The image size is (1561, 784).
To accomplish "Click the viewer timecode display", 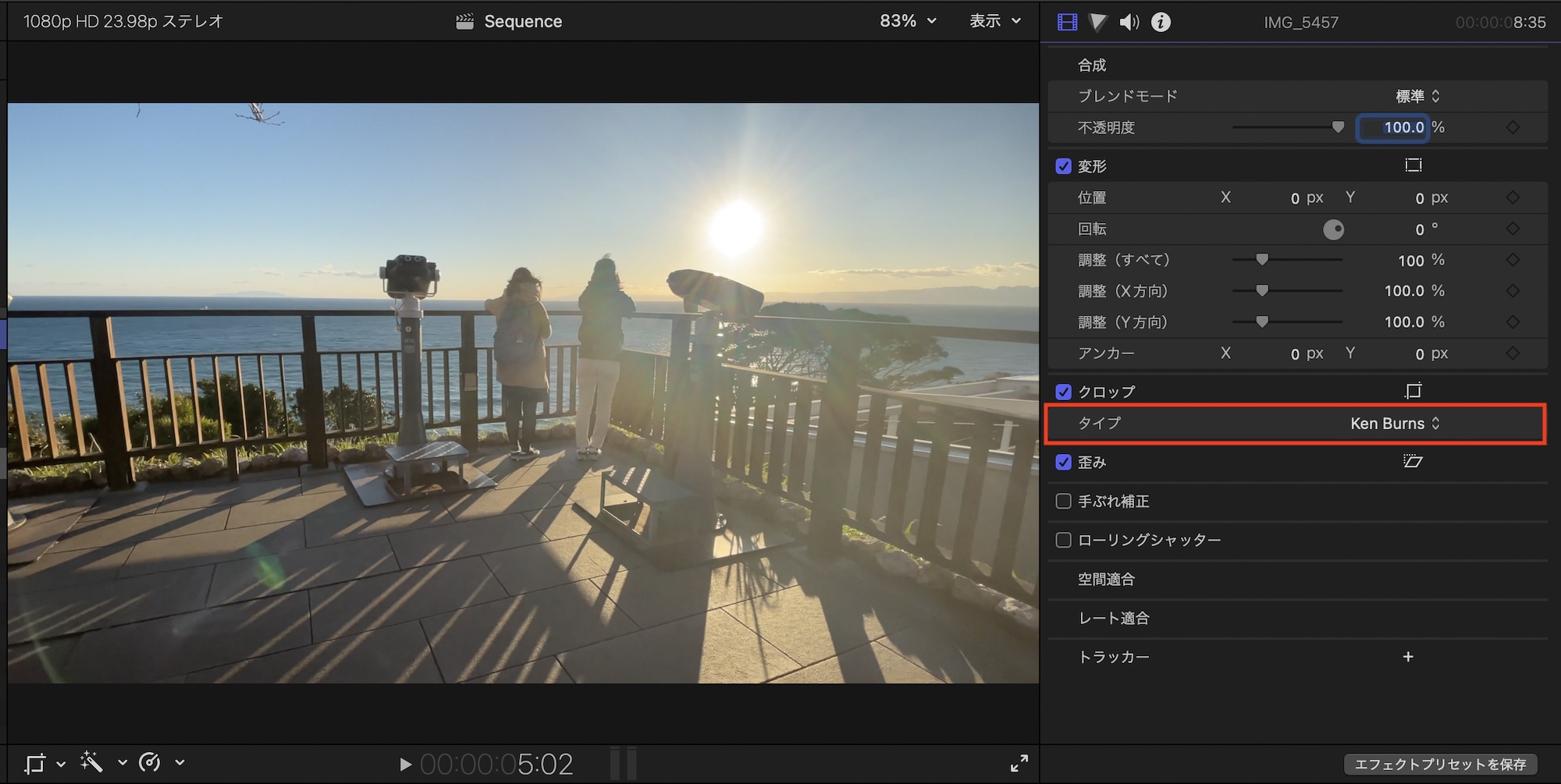I will [496, 764].
